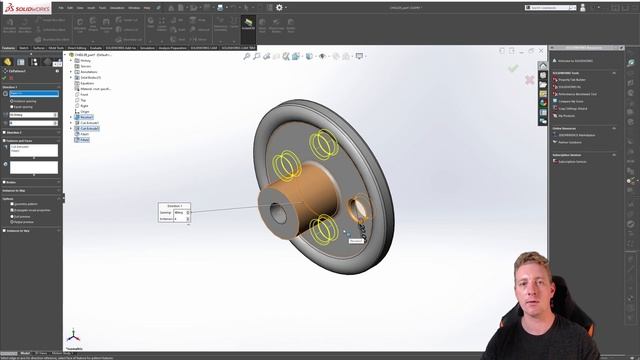Expand the Cut-Extrude1 feature node

71,123
